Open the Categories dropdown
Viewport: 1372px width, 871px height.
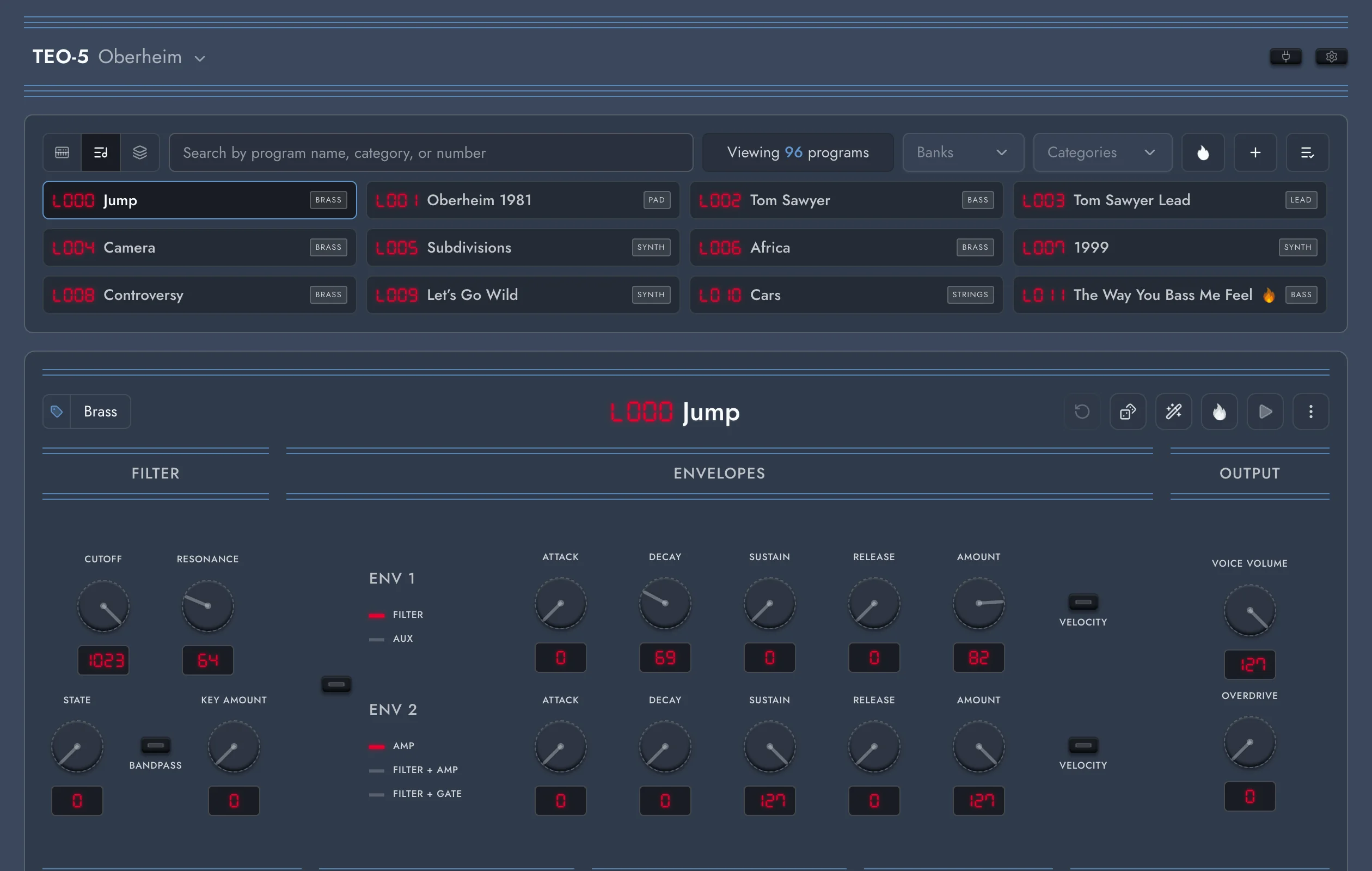click(1102, 152)
